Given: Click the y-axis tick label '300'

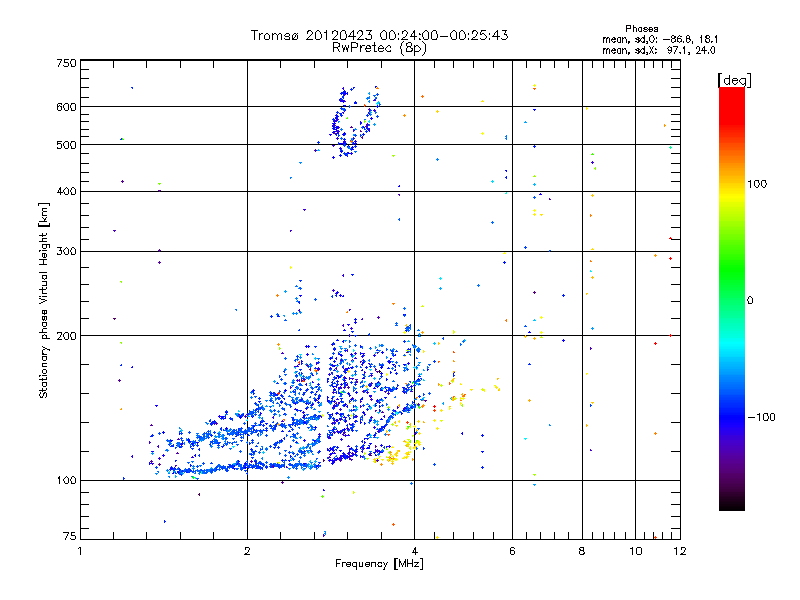Looking at the screenshot, I should click(x=66, y=252).
